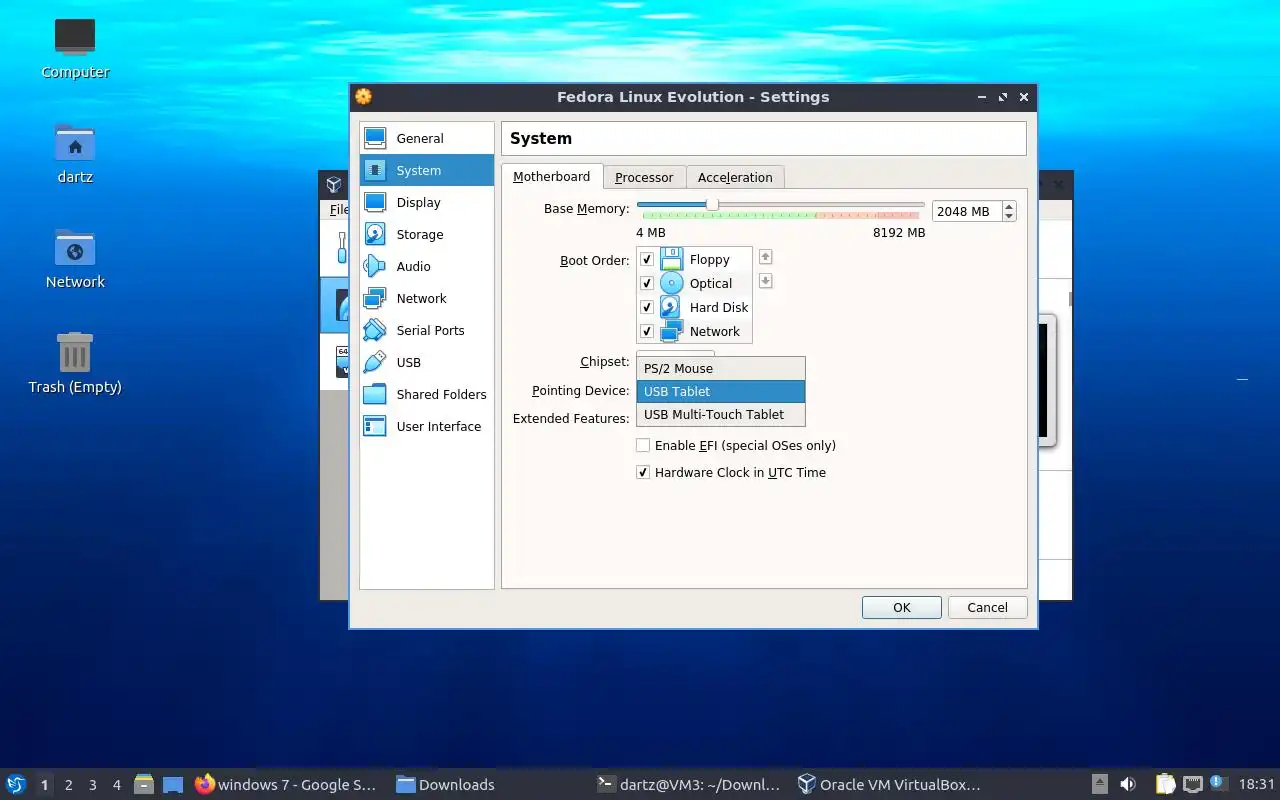Open File menu in VirtualBox Manager window
Viewport: 1280px width, 800px height.
pyautogui.click(x=339, y=209)
